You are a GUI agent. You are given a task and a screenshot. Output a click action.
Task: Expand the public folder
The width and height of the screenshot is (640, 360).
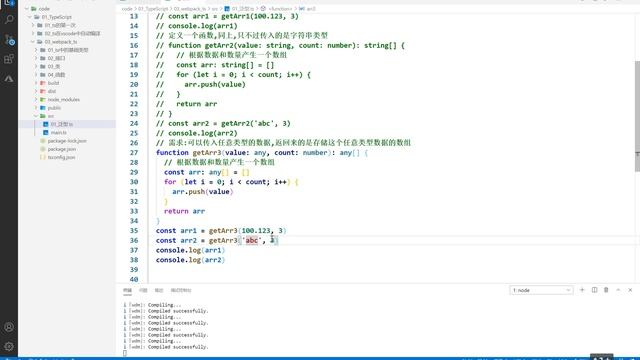coord(36,108)
